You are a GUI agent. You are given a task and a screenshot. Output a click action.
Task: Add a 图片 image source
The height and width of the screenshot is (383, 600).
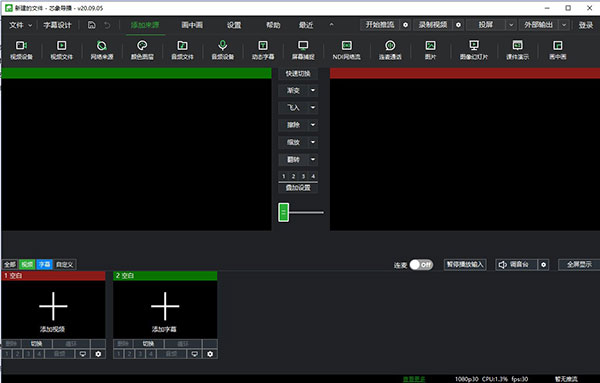click(x=430, y=50)
